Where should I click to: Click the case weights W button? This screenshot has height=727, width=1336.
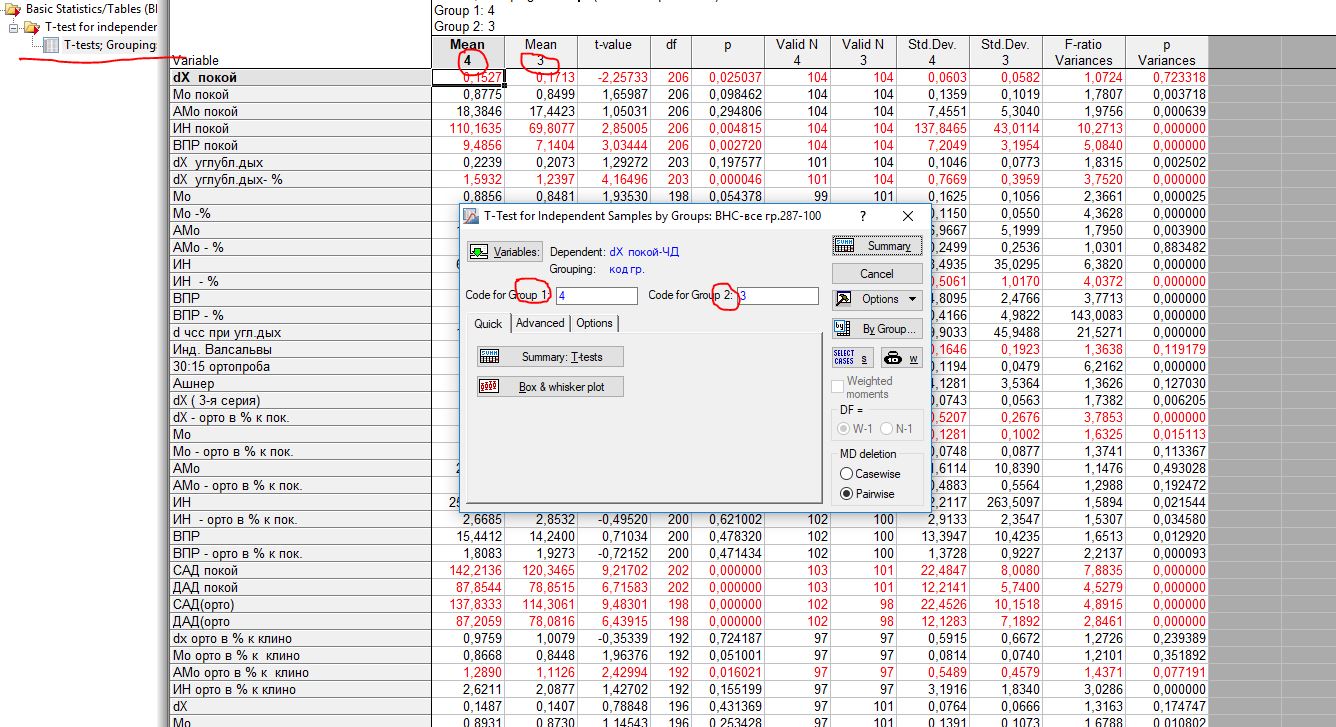pos(901,357)
